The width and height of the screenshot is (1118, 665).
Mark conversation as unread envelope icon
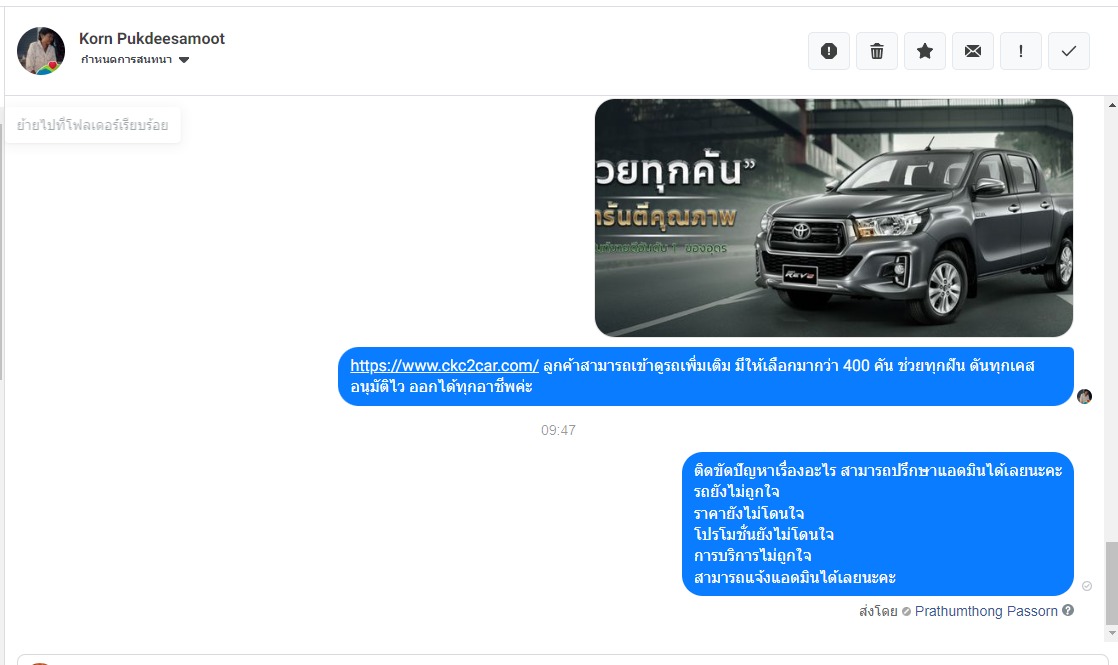(x=973, y=51)
